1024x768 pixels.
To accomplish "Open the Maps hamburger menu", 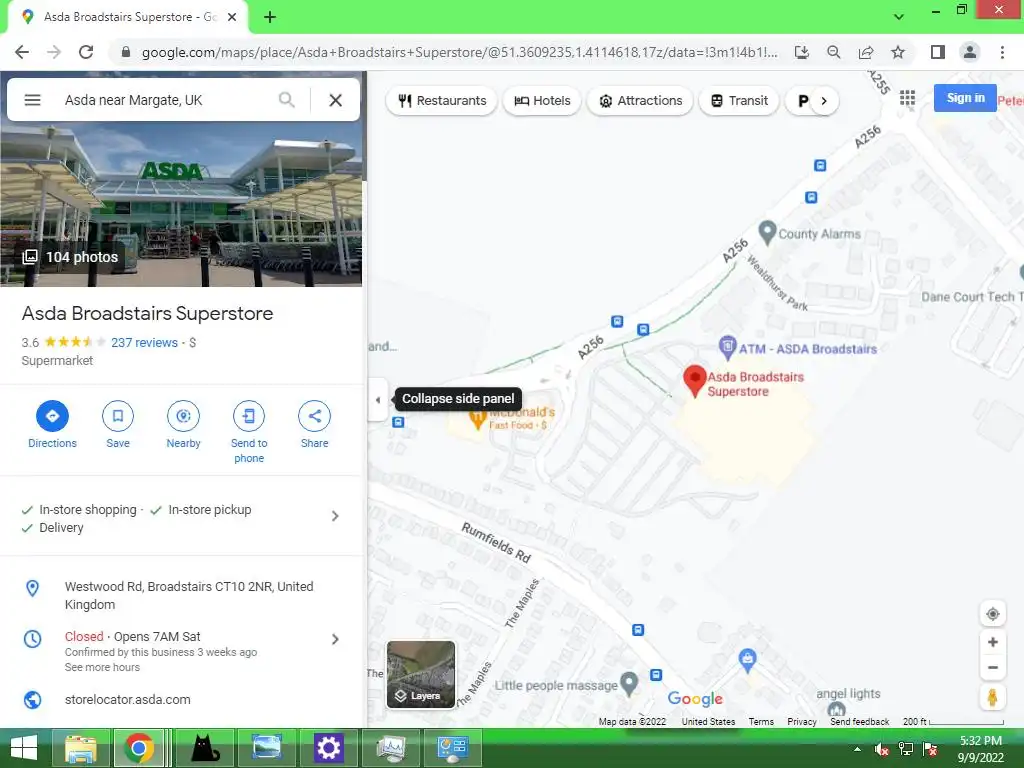I will tap(32, 100).
